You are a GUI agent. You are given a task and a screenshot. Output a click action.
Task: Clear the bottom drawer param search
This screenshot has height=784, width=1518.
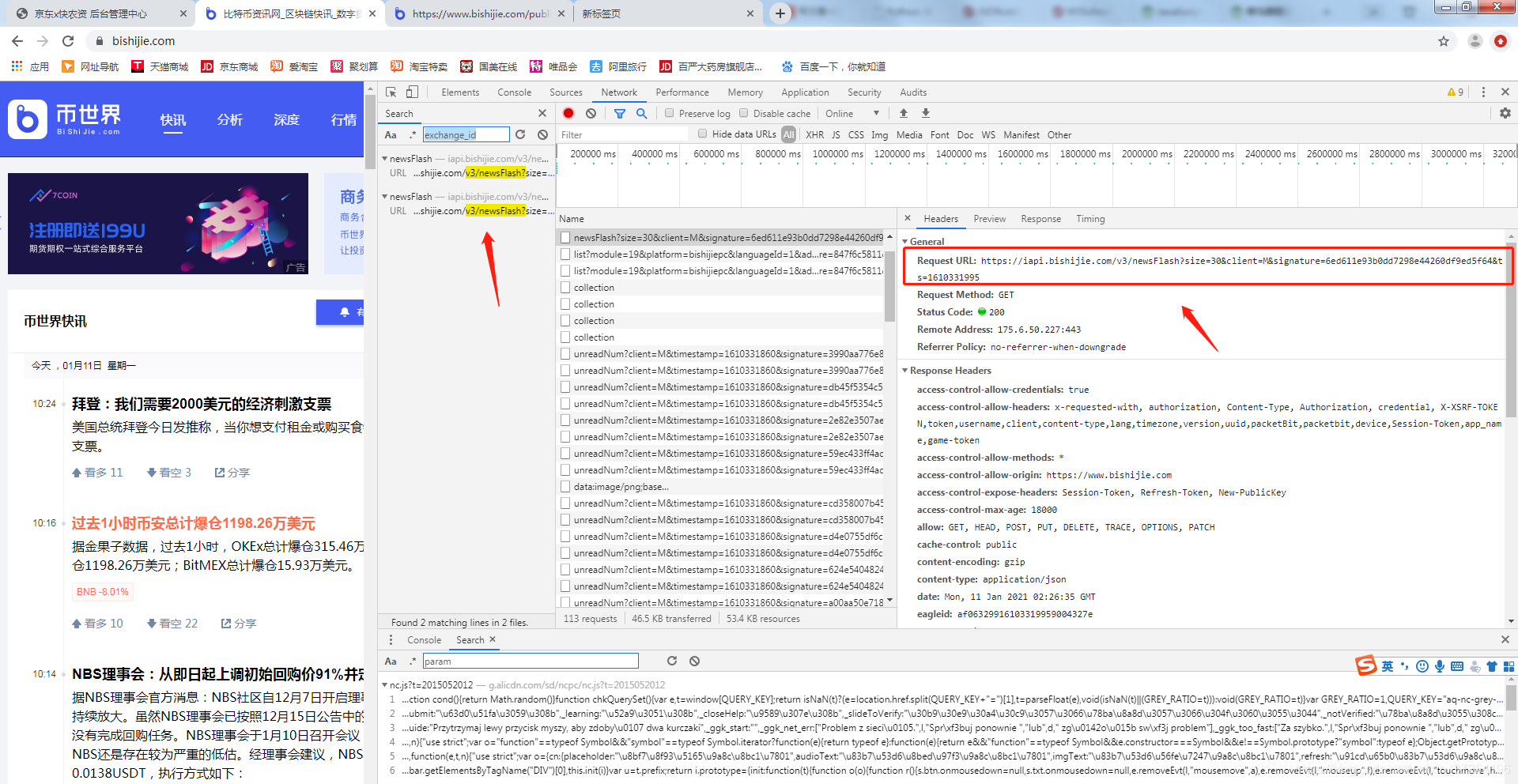click(x=694, y=661)
